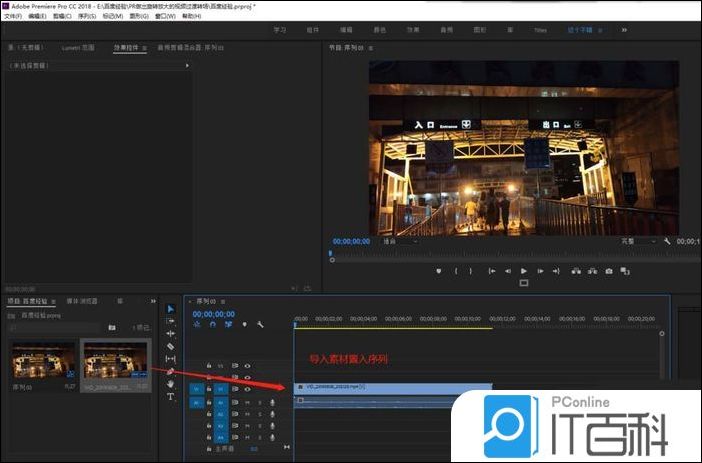This screenshot has height=463, width=702.
Task: Select the Track Select Forward tool
Action: (x=170, y=321)
